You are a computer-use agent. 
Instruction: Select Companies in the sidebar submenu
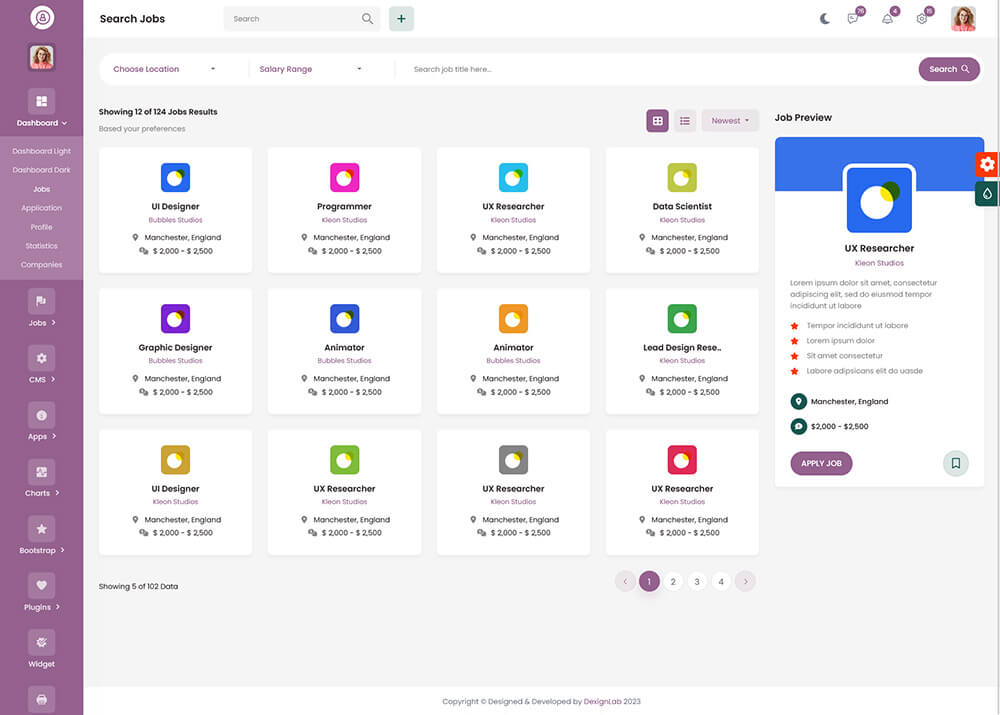41,265
